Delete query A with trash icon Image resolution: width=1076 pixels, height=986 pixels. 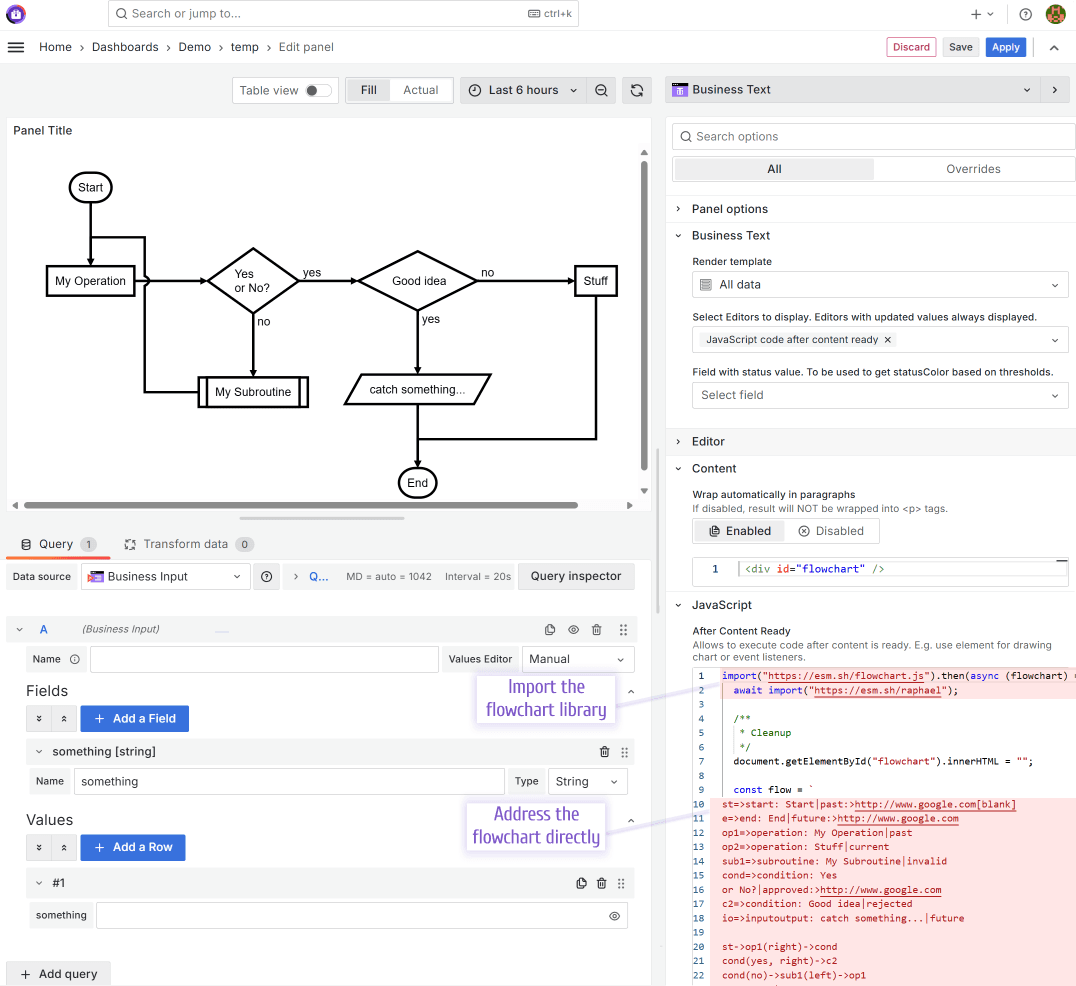pos(597,630)
